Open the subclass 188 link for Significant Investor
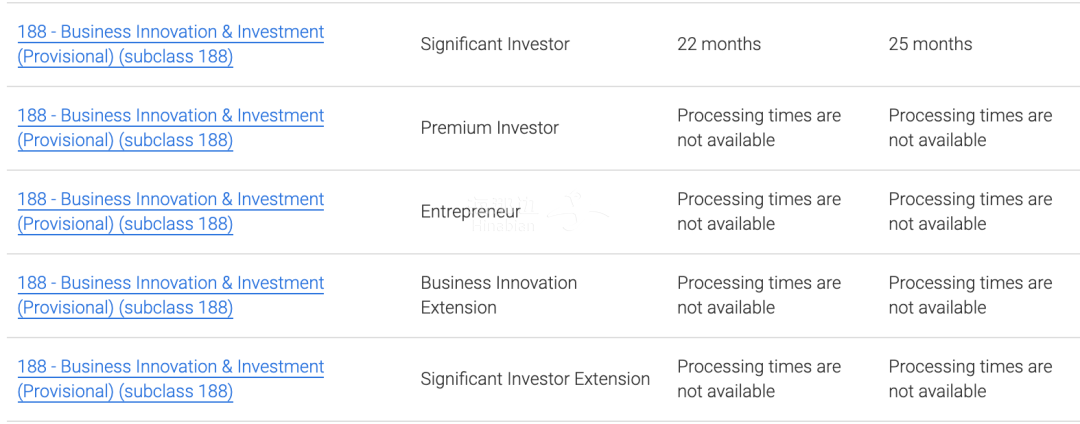This screenshot has width=1080, height=424. click(x=170, y=44)
